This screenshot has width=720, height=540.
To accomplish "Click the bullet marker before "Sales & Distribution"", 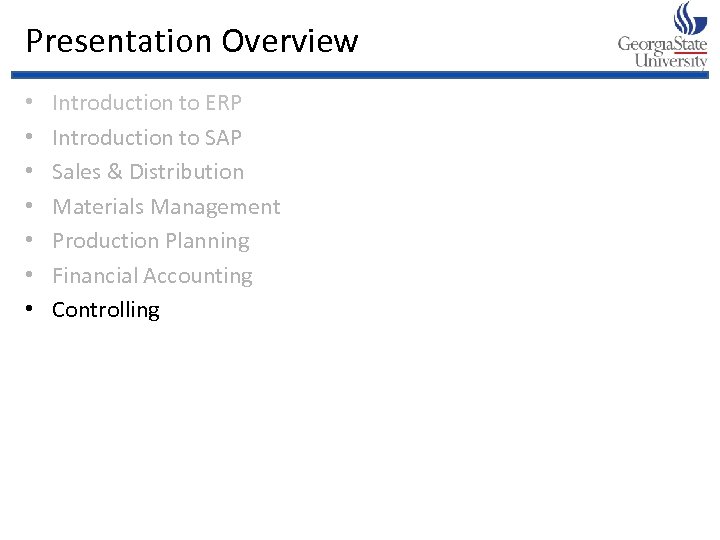I will 31,172.
